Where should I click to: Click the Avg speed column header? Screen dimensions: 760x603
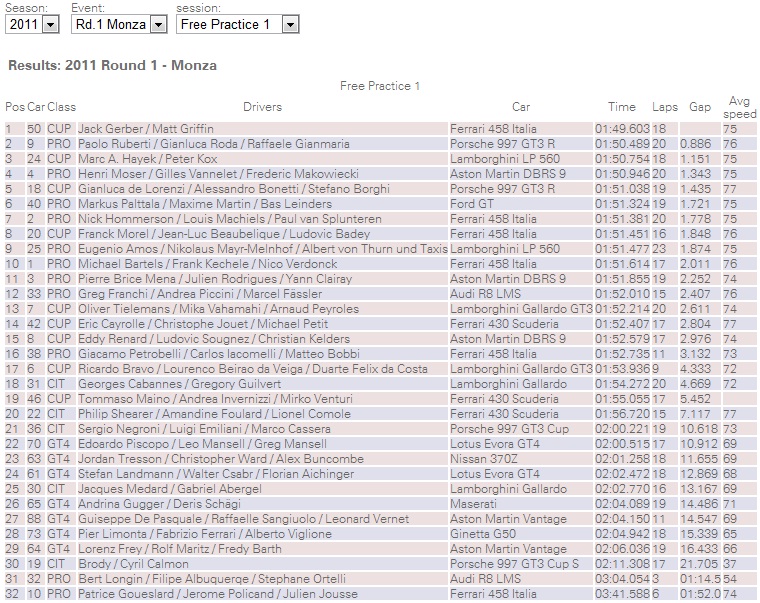[x=739, y=107]
